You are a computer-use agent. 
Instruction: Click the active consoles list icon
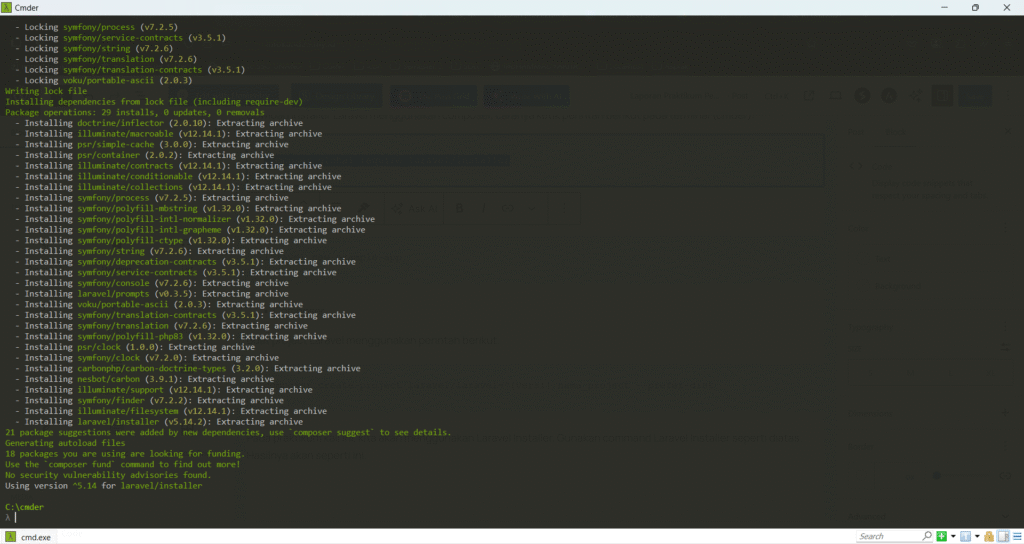(x=965, y=537)
